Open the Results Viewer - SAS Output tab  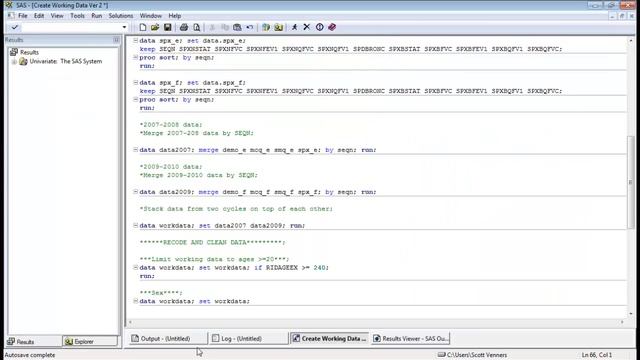coord(411,338)
